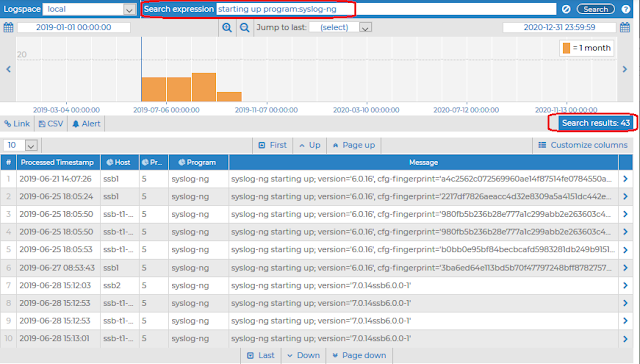This screenshot has width=640, height=364.
Task: Zoom out on the timeline chart
Action: click(x=244, y=27)
